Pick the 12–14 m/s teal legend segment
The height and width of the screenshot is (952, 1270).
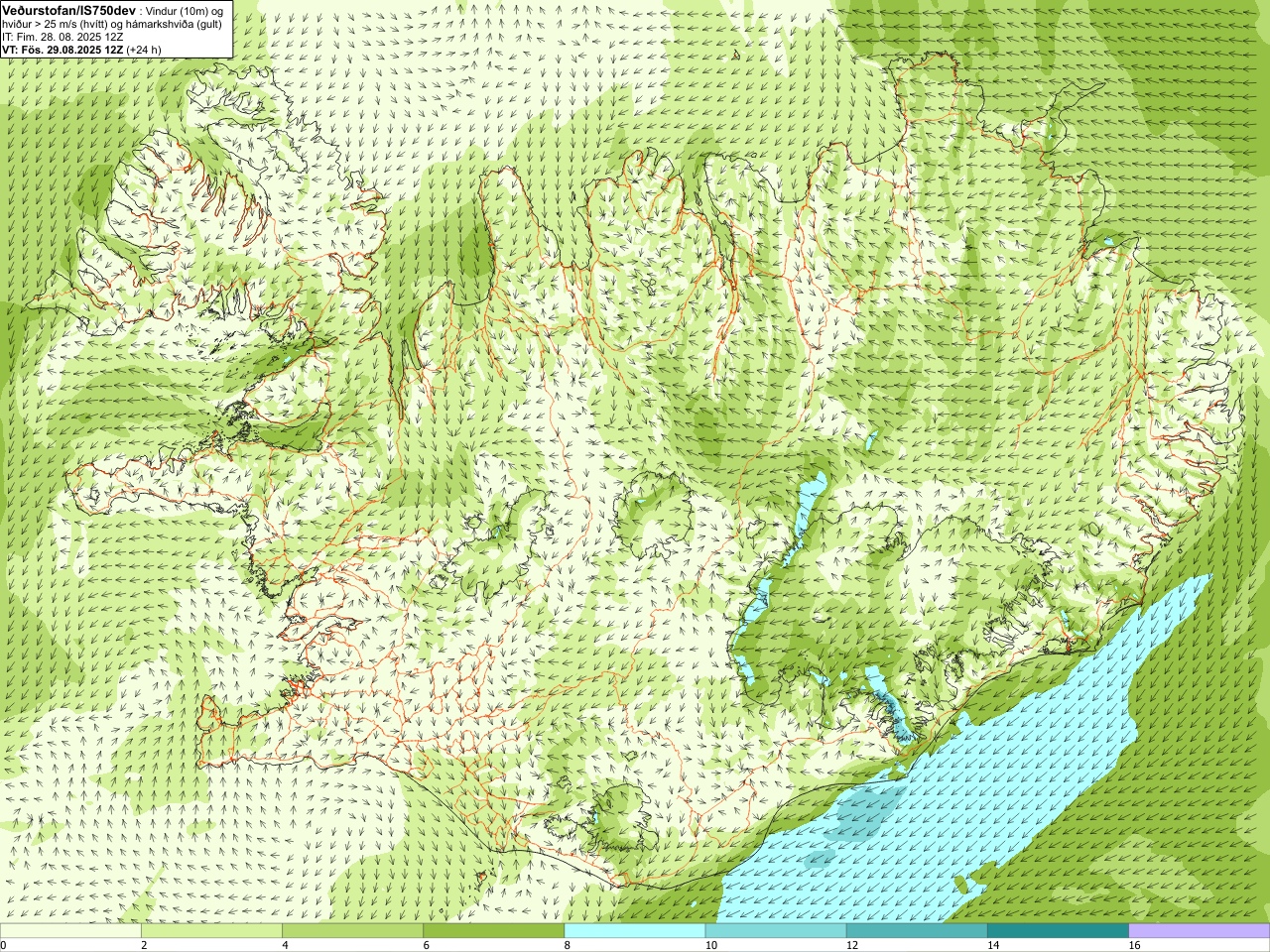(x=917, y=931)
